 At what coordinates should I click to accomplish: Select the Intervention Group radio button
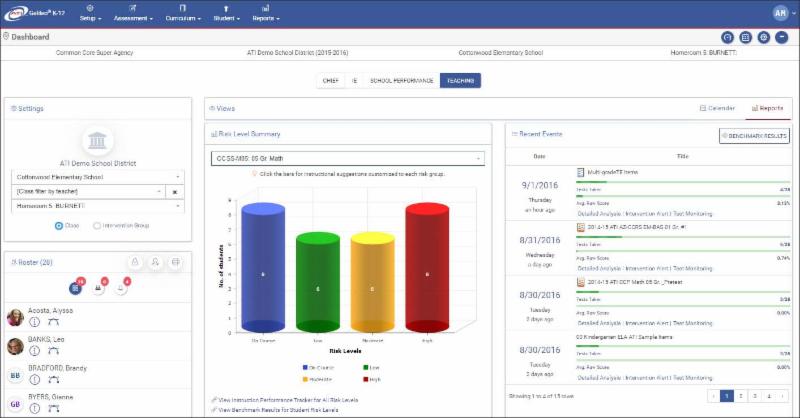(96, 226)
